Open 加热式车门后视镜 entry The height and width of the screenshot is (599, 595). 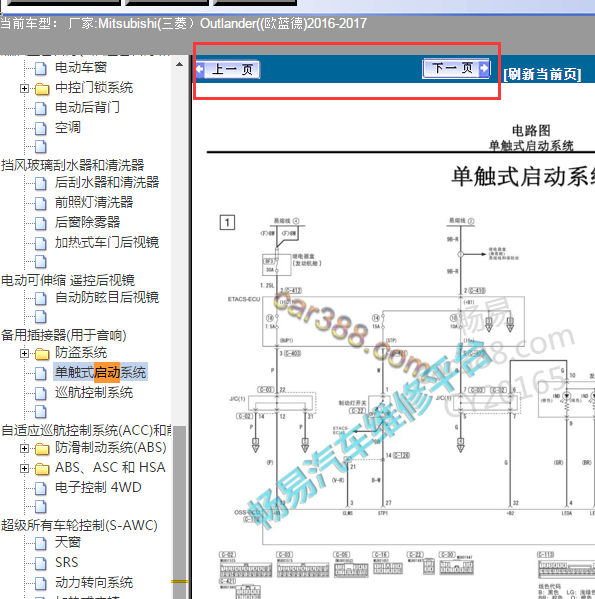pyautogui.click(x=107, y=242)
